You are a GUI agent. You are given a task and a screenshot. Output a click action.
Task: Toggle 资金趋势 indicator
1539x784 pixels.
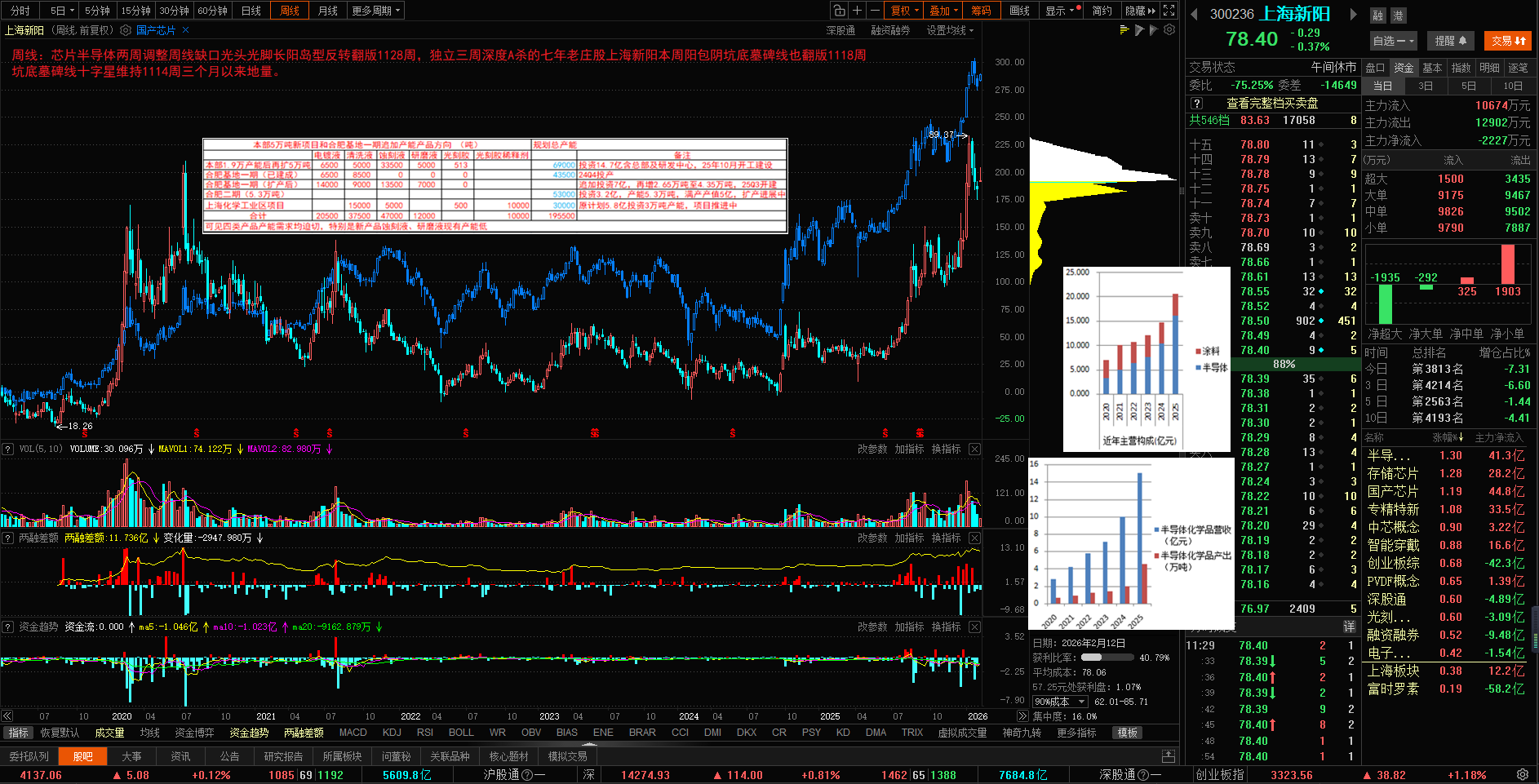coord(249,733)
